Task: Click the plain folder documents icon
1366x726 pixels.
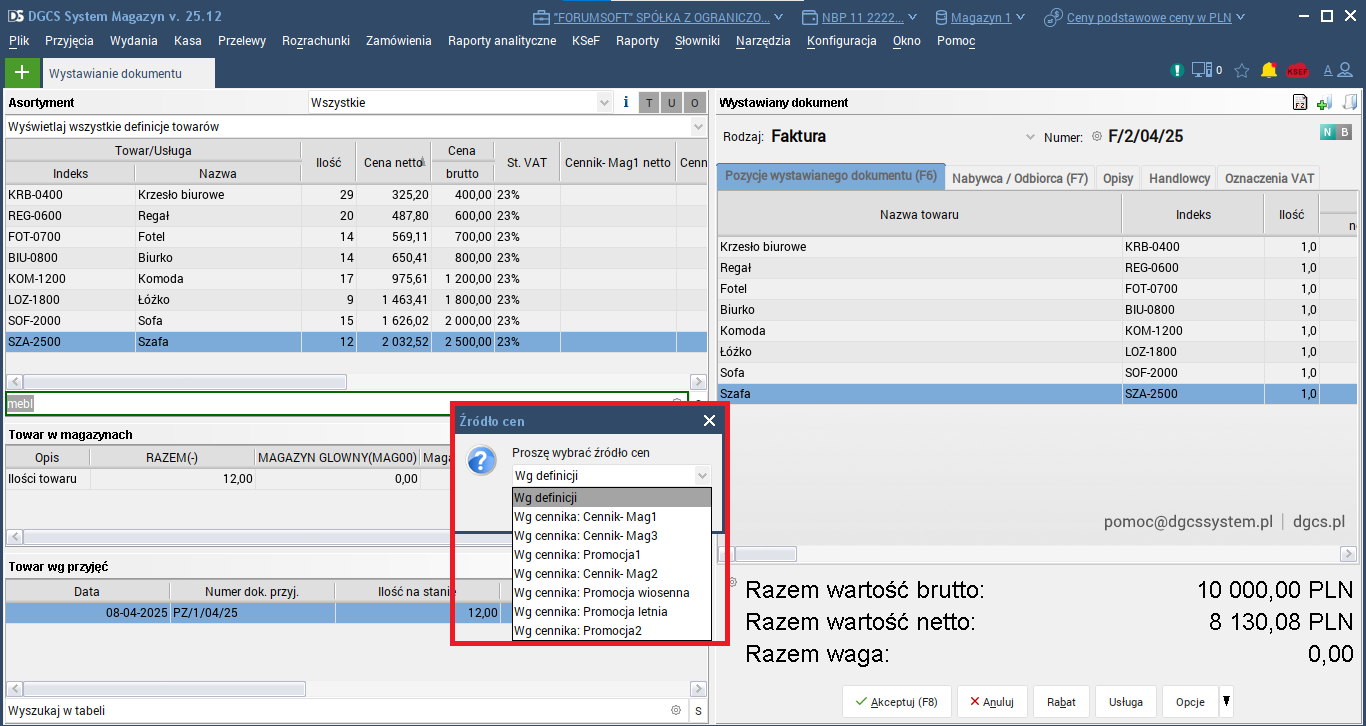Action: (1349, 102)
